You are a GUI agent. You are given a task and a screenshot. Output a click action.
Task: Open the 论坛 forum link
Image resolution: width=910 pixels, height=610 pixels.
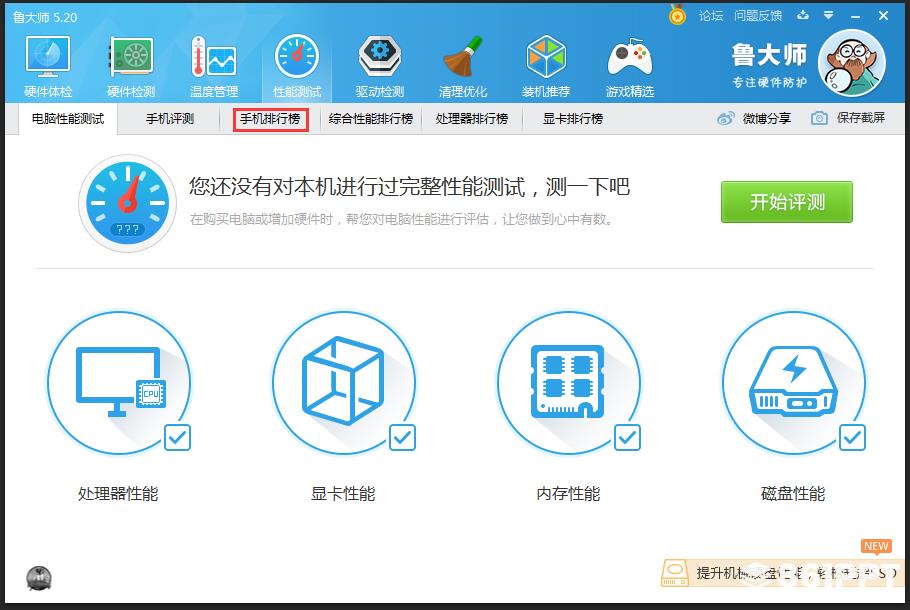tap(711, 16)
